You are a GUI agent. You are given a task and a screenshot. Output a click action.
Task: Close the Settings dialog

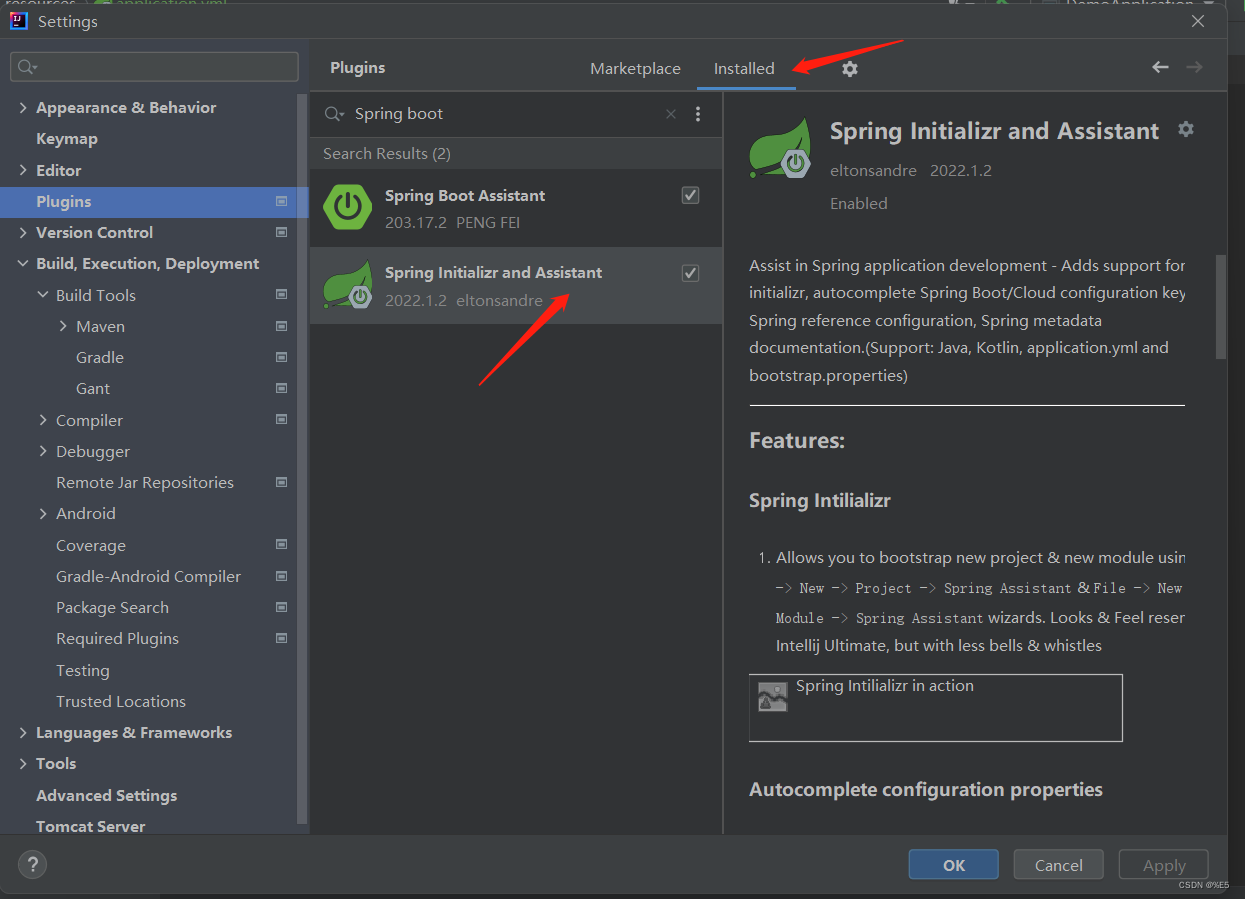(x=1199, y=21)
